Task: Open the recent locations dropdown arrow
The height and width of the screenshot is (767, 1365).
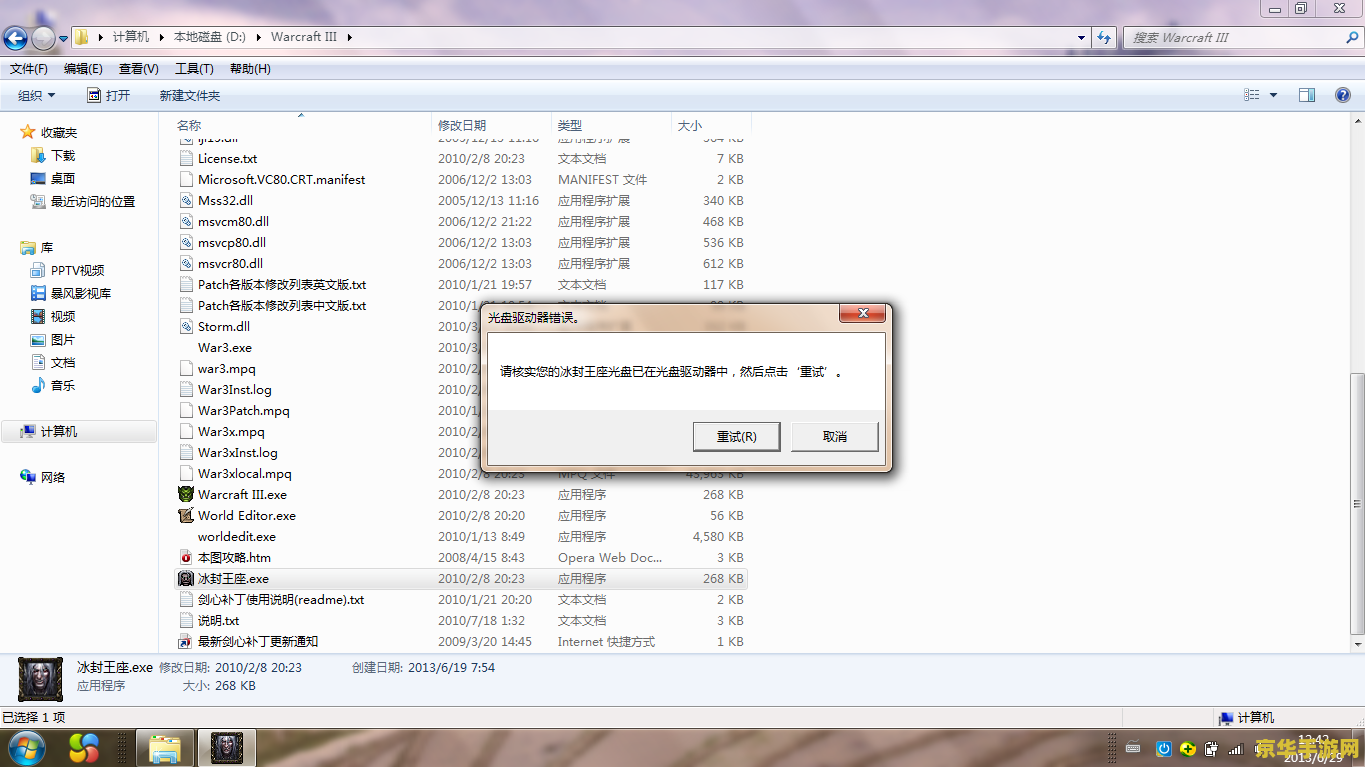Action: 64,38
